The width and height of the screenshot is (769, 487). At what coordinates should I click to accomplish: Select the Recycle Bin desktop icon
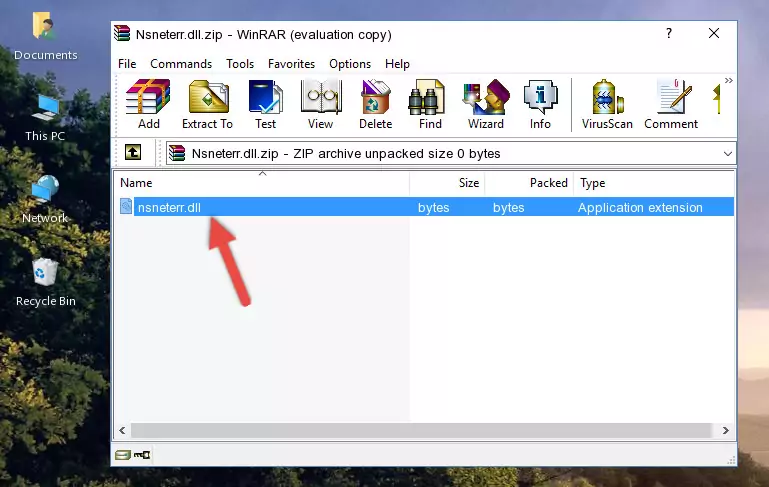coord(46,283)
